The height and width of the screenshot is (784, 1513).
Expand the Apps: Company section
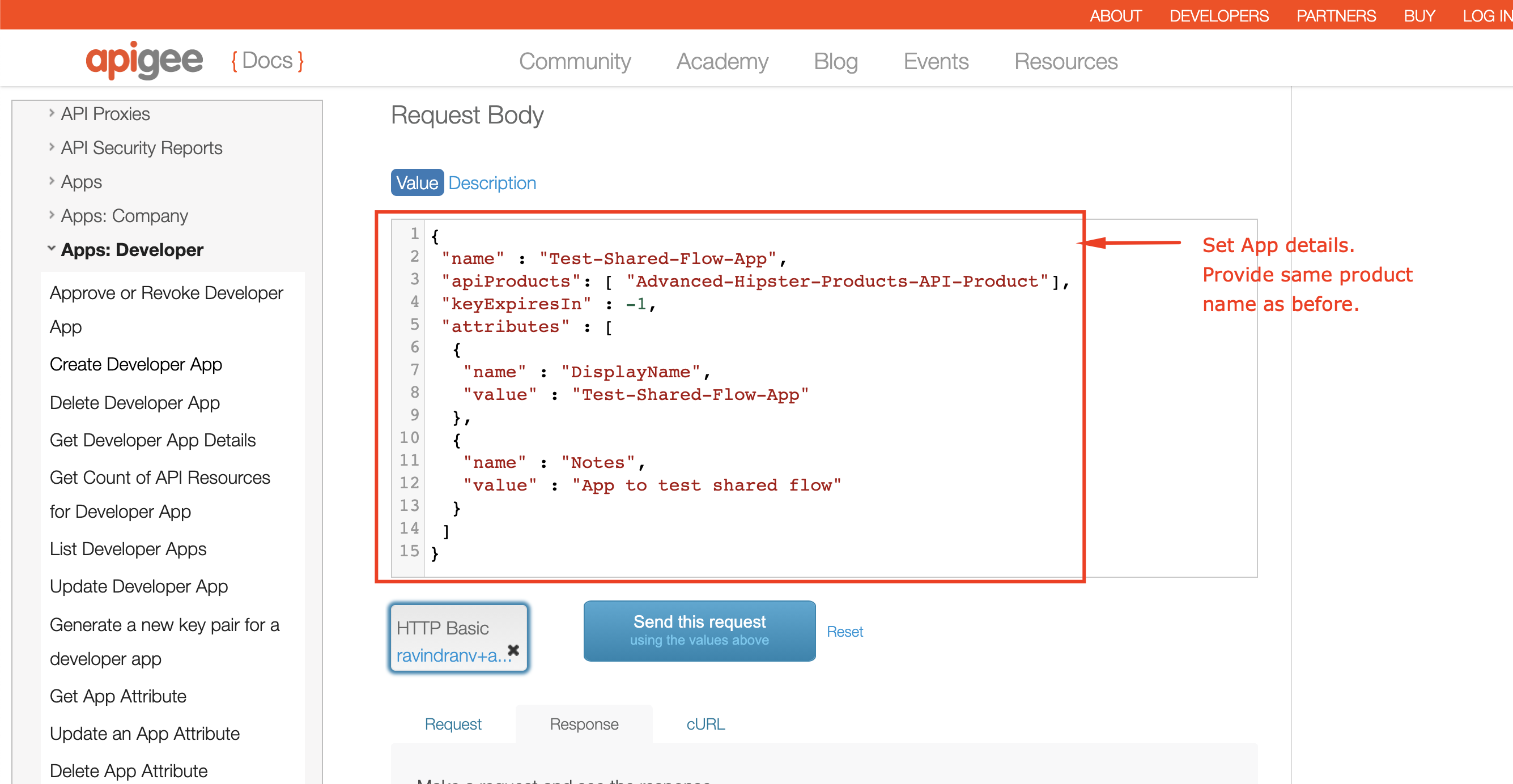click(52, 215)
